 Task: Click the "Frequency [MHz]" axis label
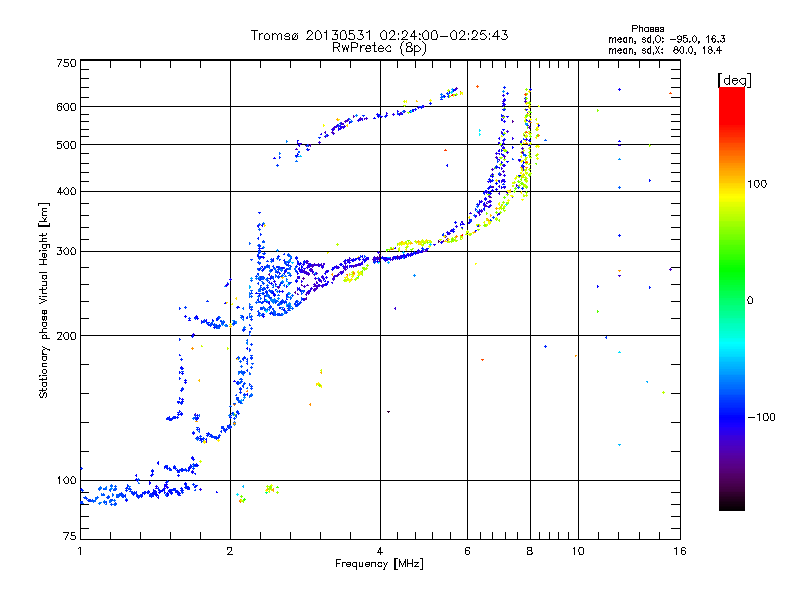point(379,564)
